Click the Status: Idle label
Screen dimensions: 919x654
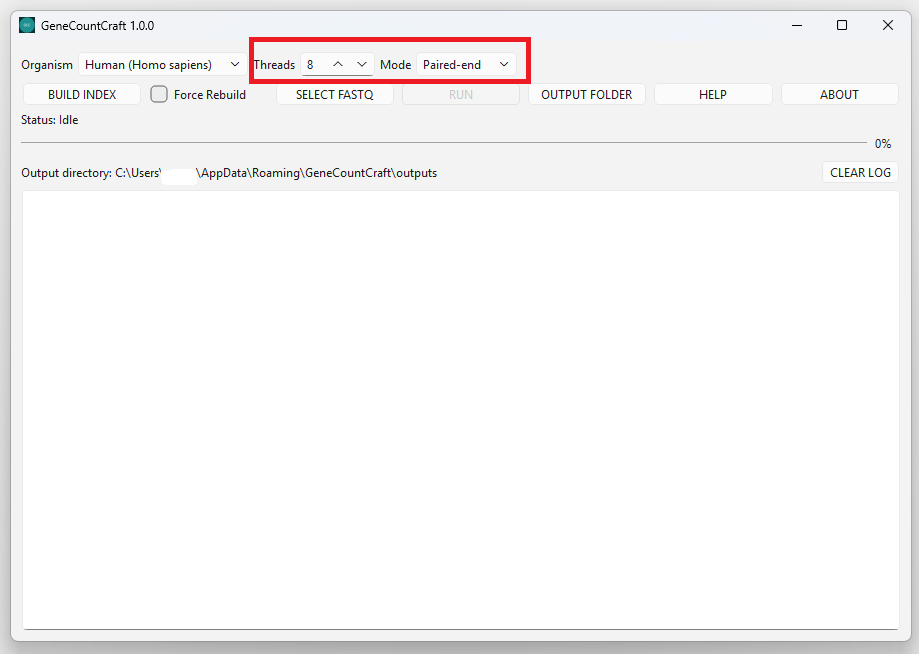[49, 119]
